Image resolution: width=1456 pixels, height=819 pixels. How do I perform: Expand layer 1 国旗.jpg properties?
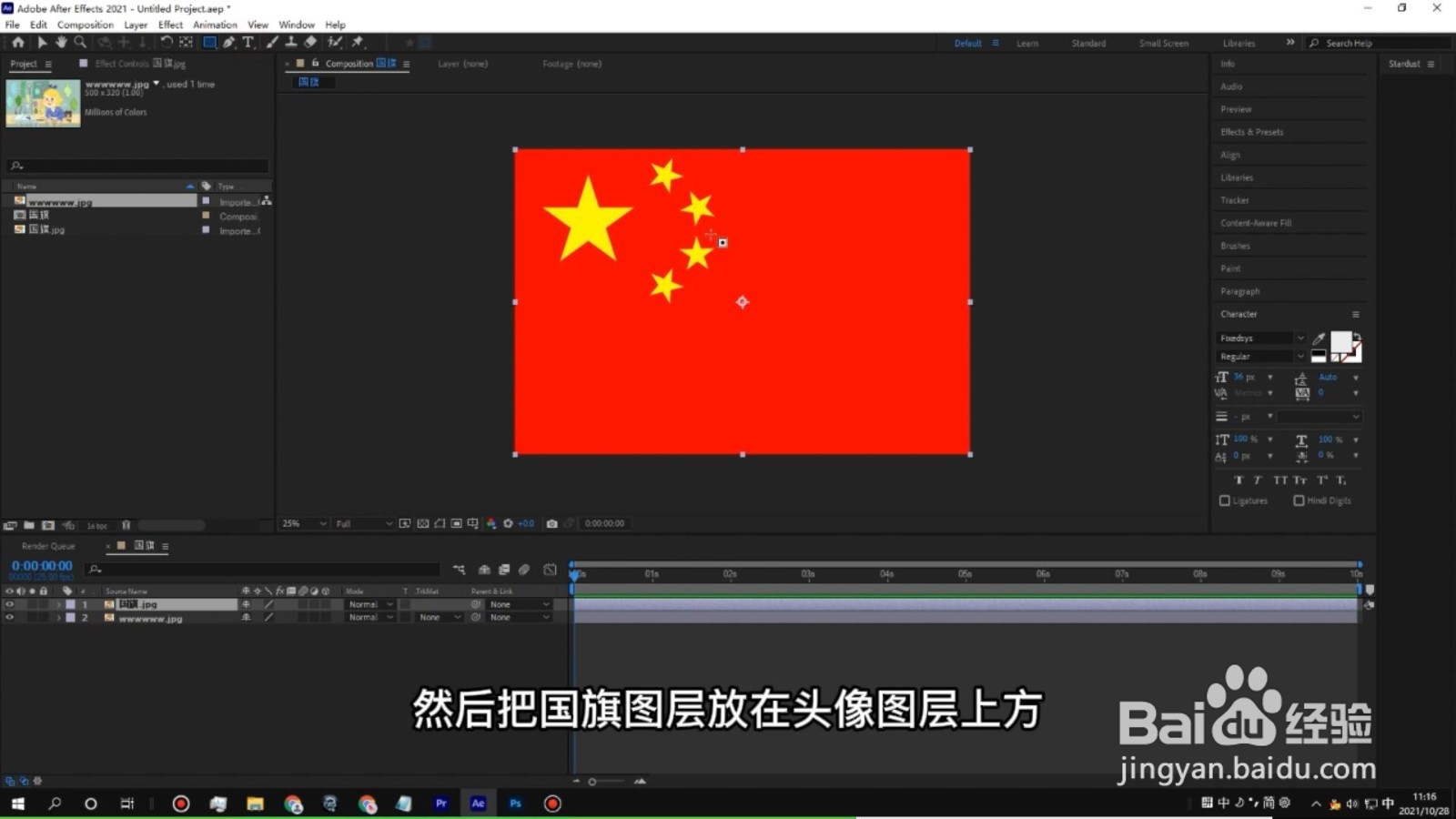point(59,604)
